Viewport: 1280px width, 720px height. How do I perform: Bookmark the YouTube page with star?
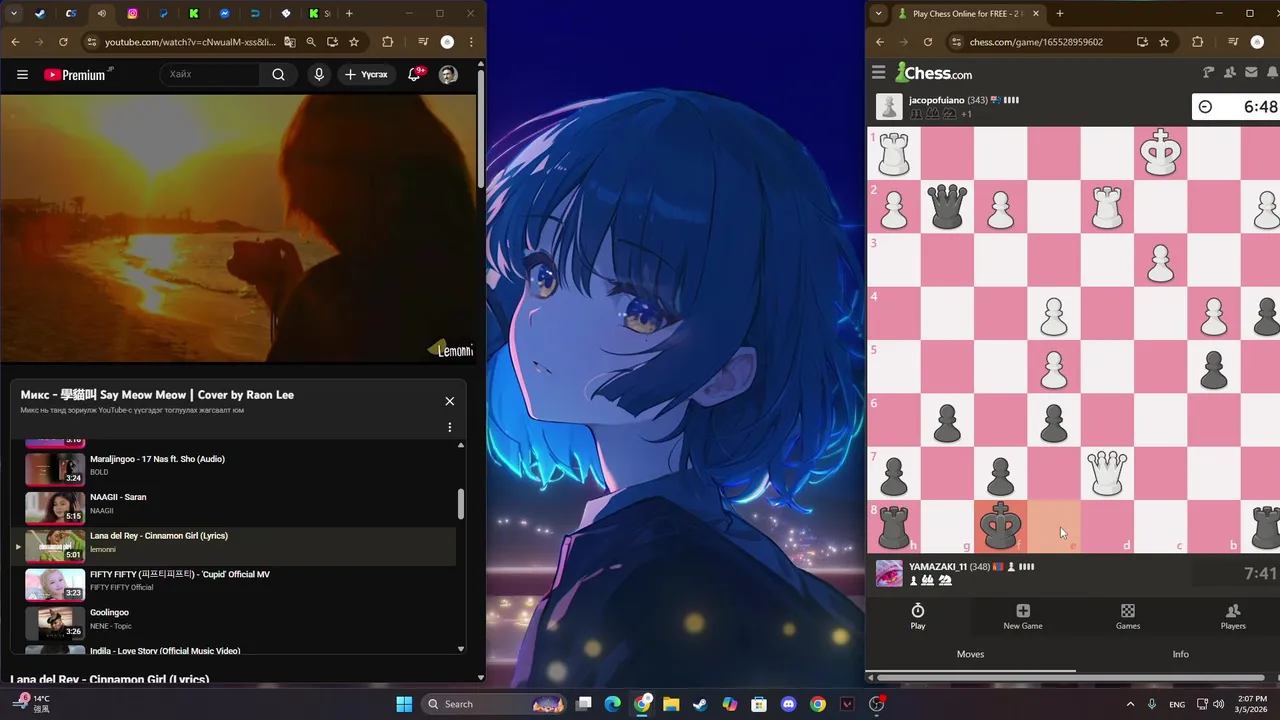tap(354, 42)
